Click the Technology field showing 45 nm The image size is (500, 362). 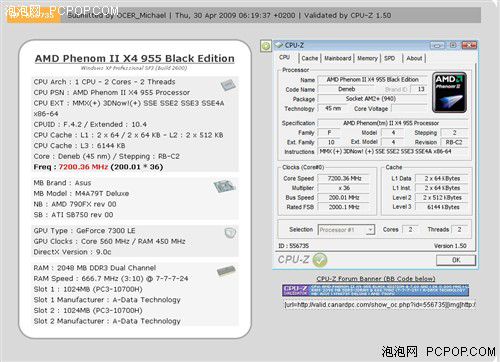pos(333,108)
